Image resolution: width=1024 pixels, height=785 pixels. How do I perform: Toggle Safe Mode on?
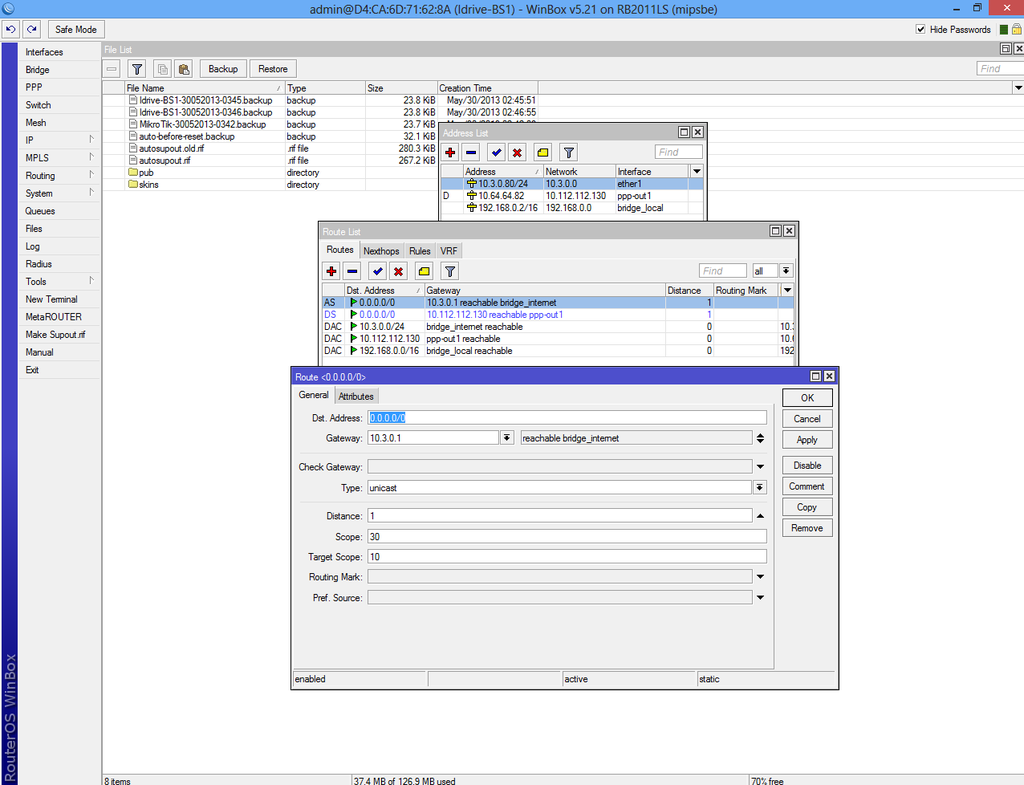(76, 30)
